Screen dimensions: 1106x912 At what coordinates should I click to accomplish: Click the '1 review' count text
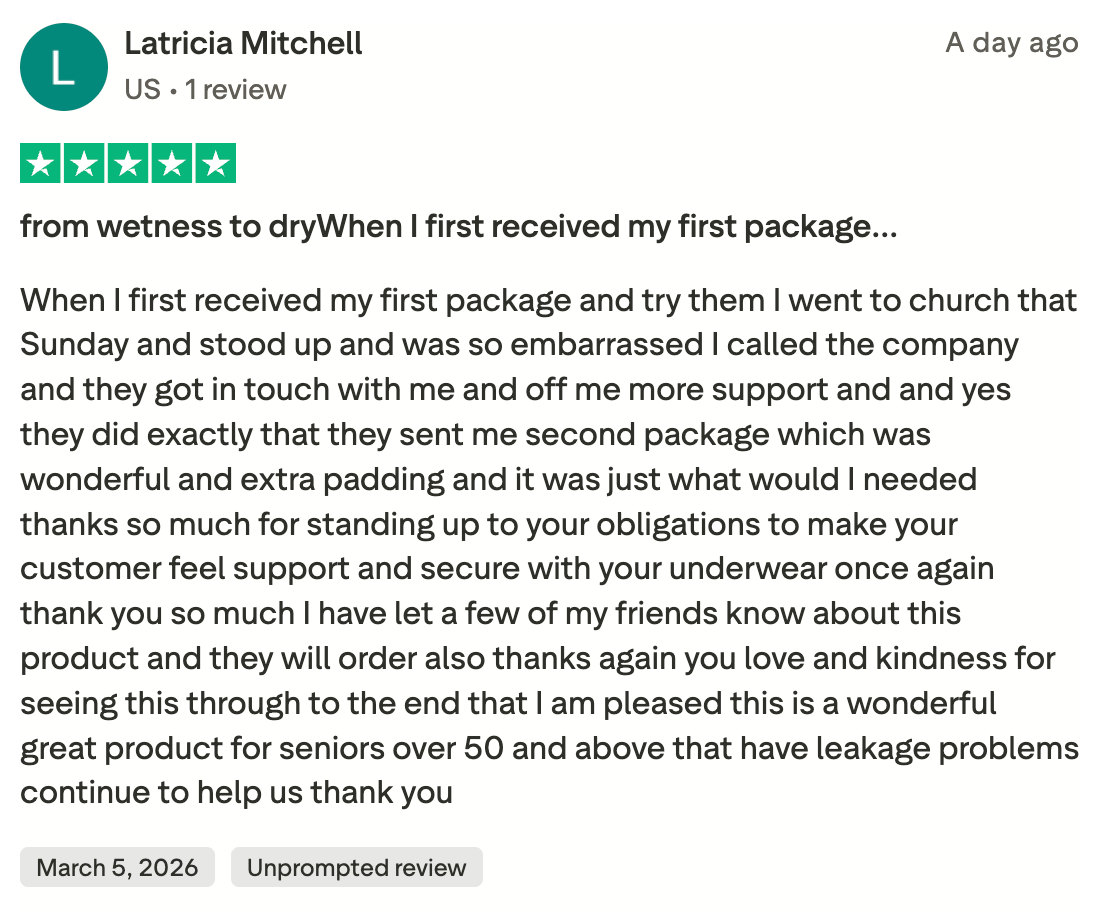236,90
